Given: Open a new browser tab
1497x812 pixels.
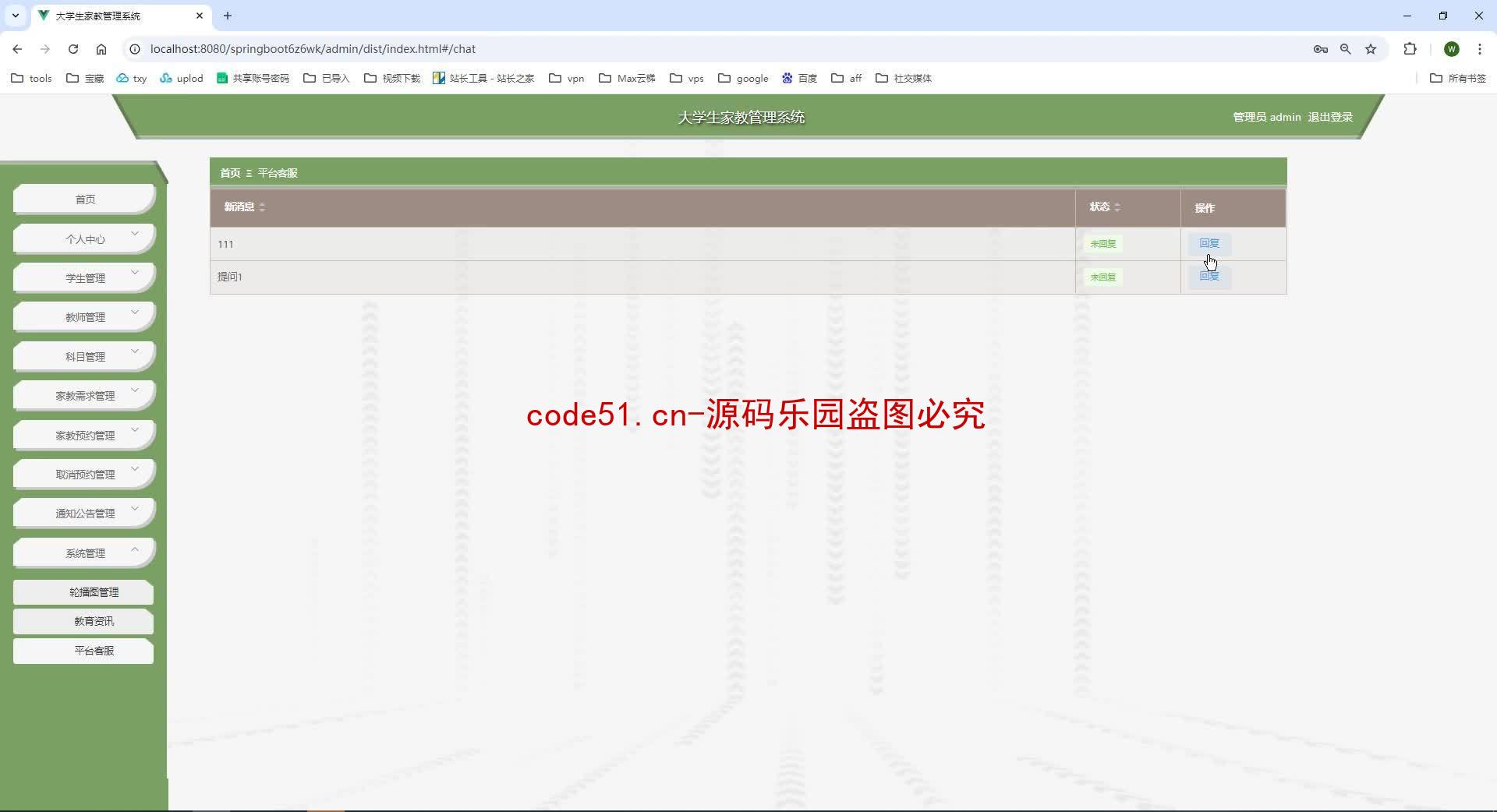Looking at the screenshot, I should click(x=228, y=16).
